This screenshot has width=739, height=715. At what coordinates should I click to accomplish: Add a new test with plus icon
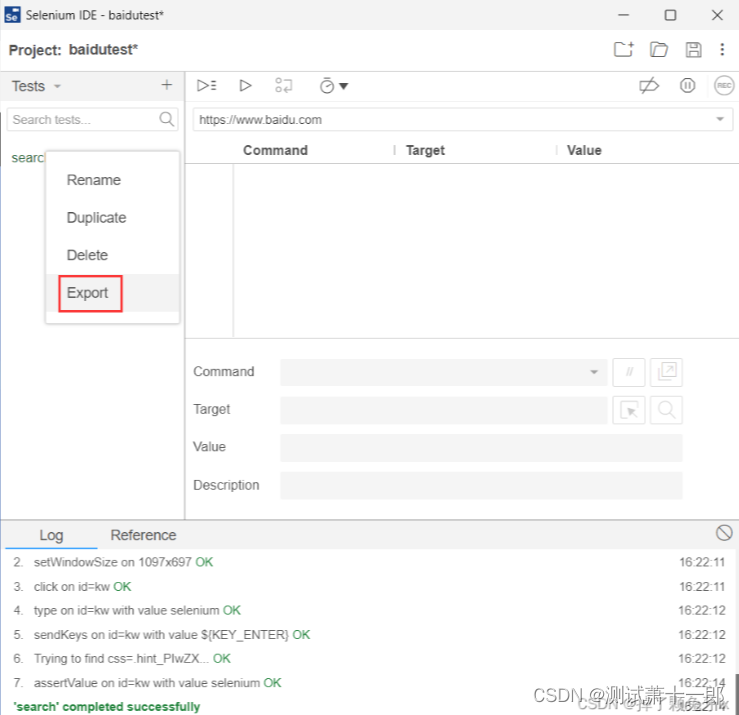(x=166, y=85)
